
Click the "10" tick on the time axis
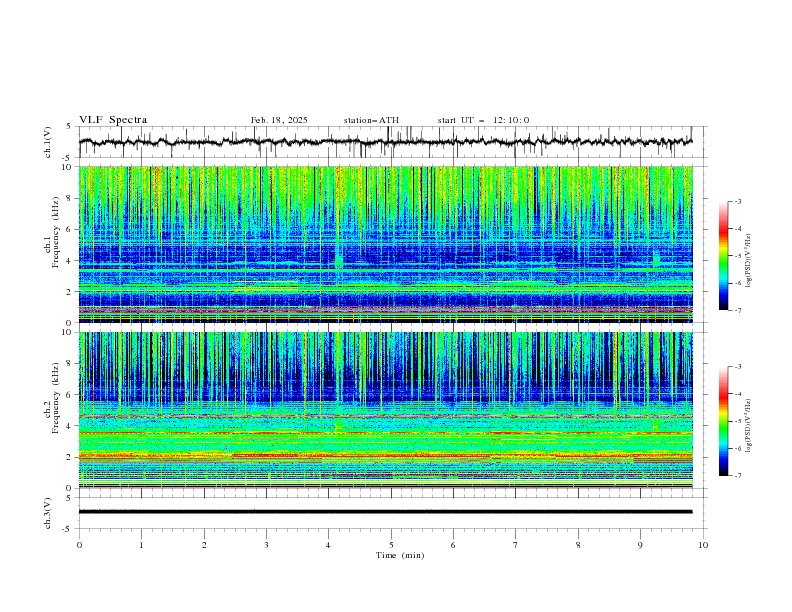[703, 545]
